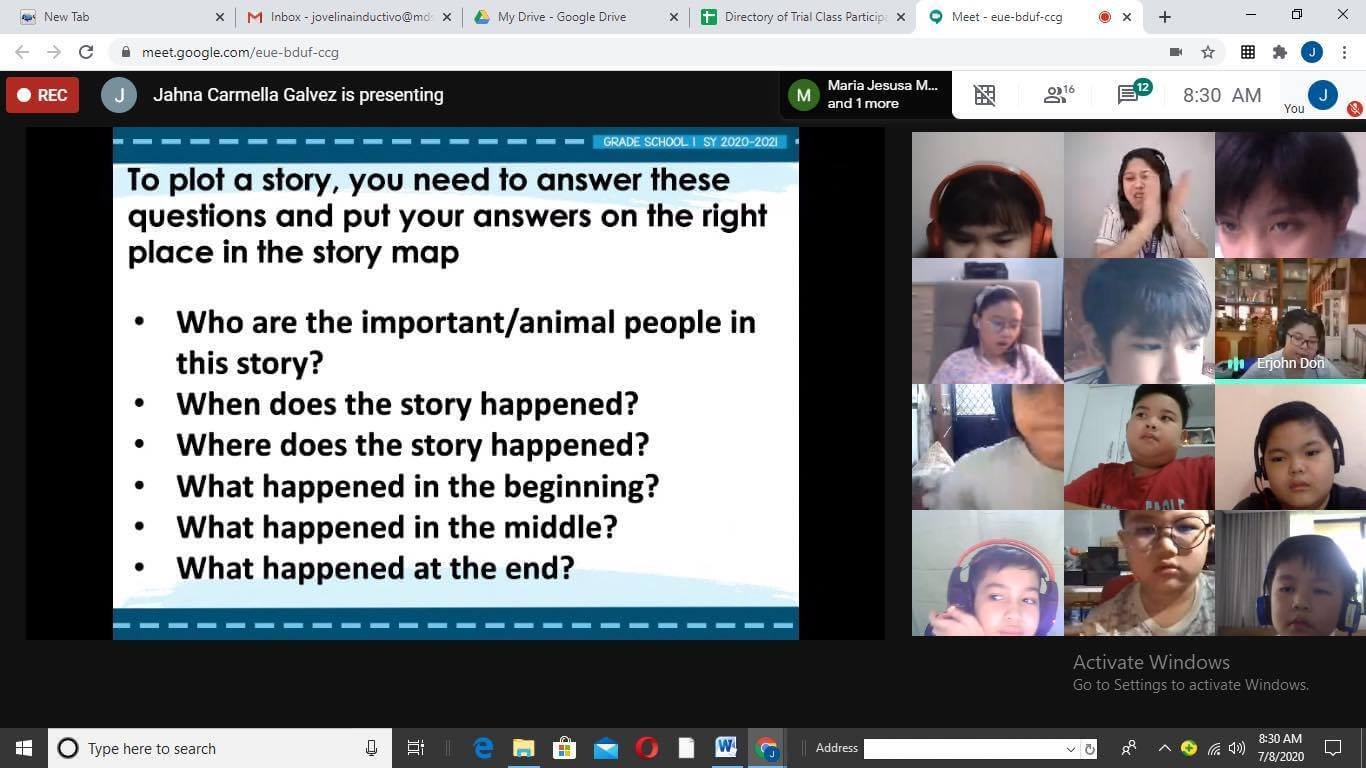Open Microsoft Word from the taskbar
The height and width of the screenshot is (768, 1366).
tap(726, 748)
